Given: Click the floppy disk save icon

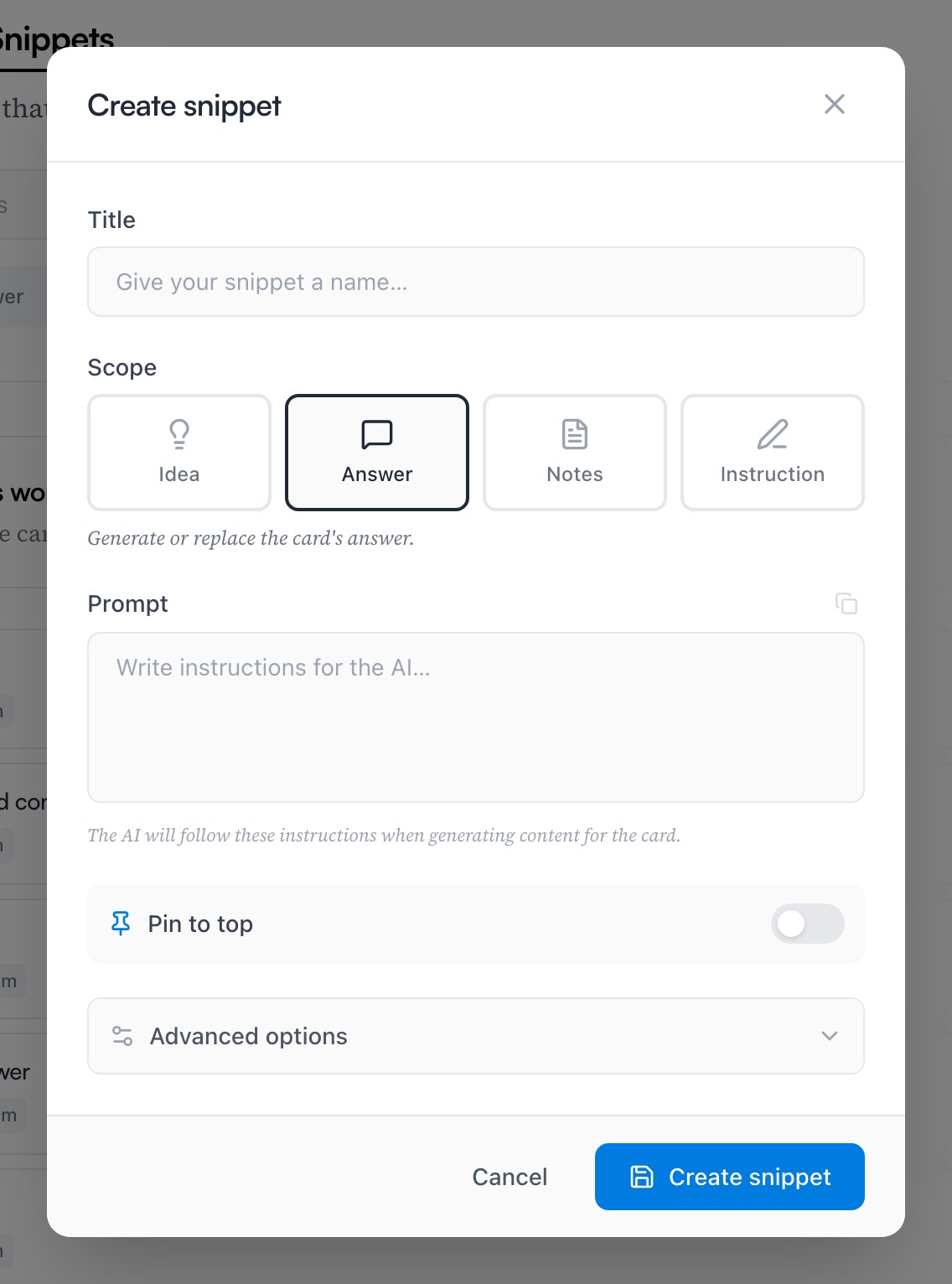Looking at the screenshot, I should [x=642, y=1177].
